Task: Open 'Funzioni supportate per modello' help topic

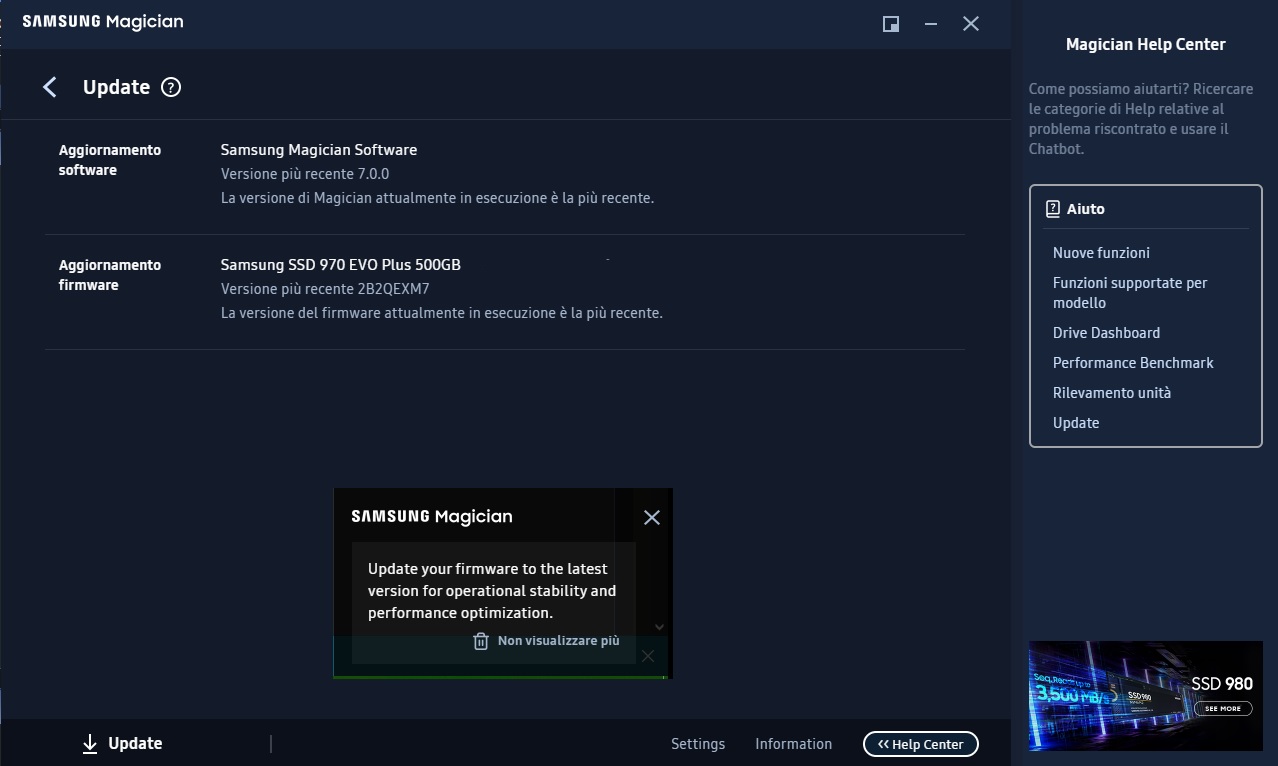Action: click(x=1130, y=293)
